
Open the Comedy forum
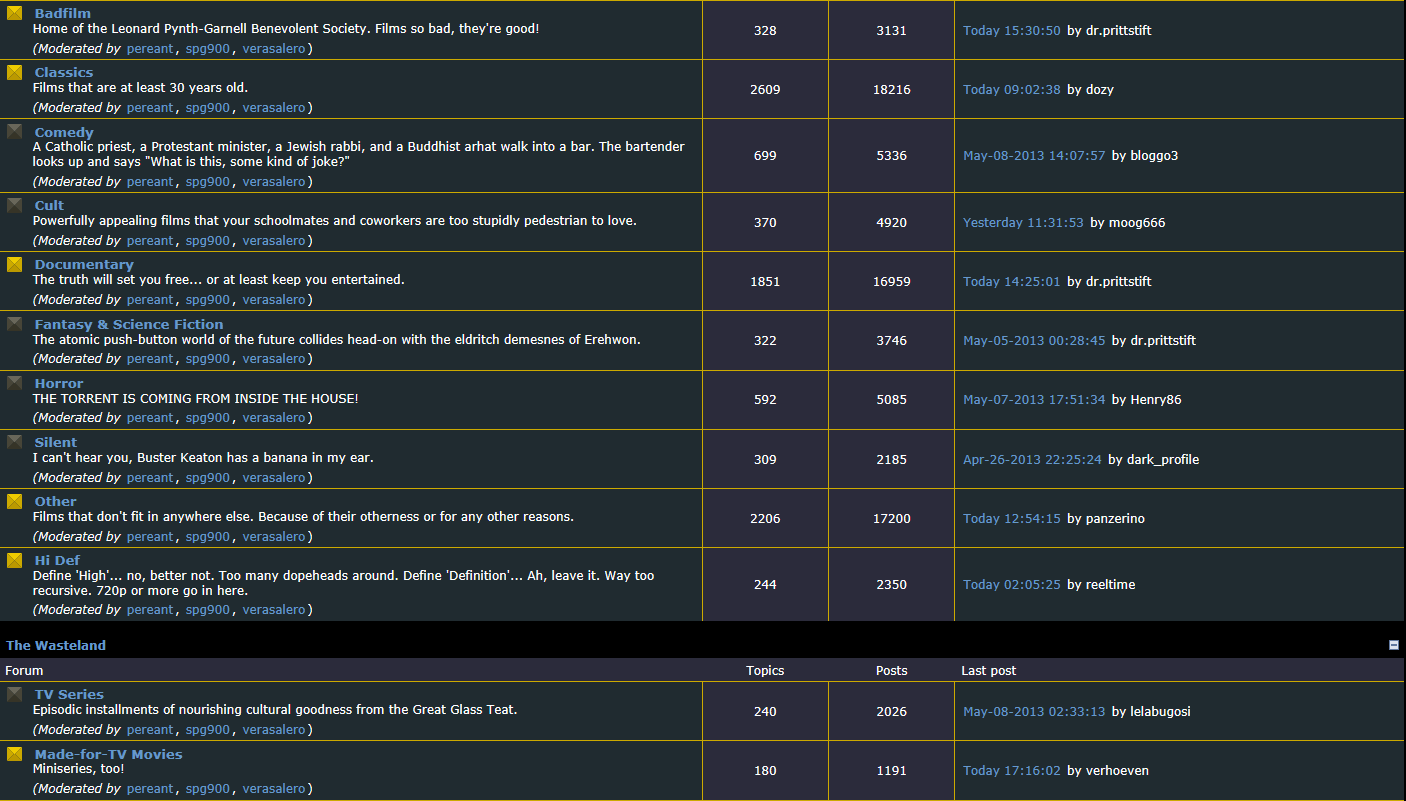64,132
